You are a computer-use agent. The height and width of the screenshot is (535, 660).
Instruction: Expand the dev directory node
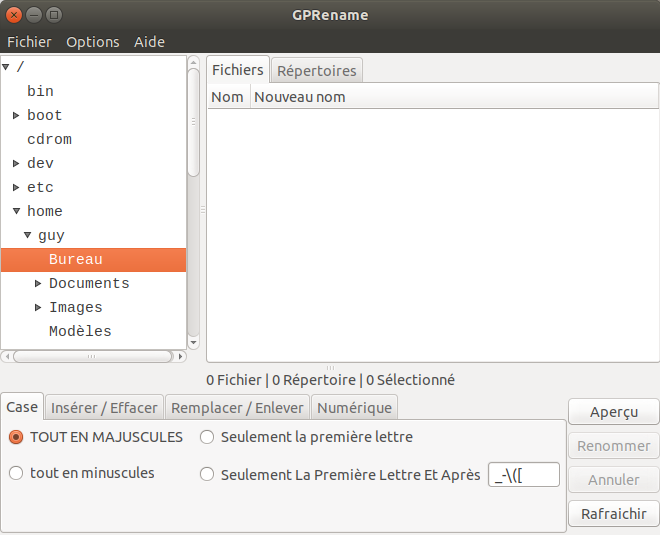point(16,163)
